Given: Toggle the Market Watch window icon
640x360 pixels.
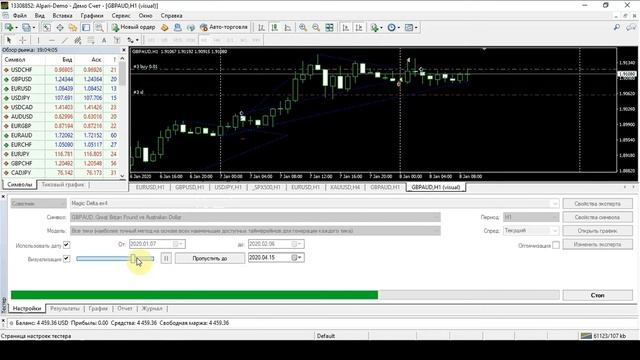Looking at the screenshot, I should click(47, 27).
